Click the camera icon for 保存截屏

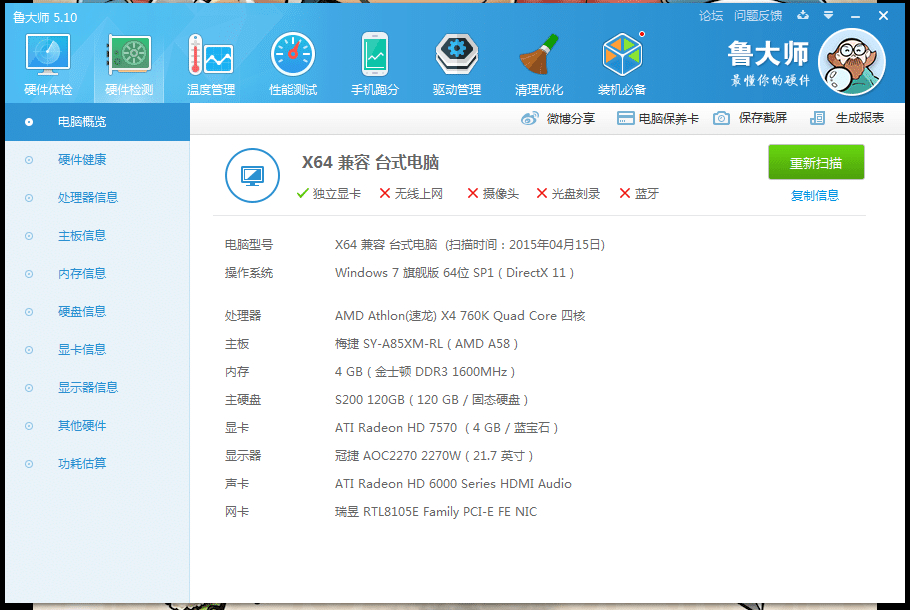(721, 118)
